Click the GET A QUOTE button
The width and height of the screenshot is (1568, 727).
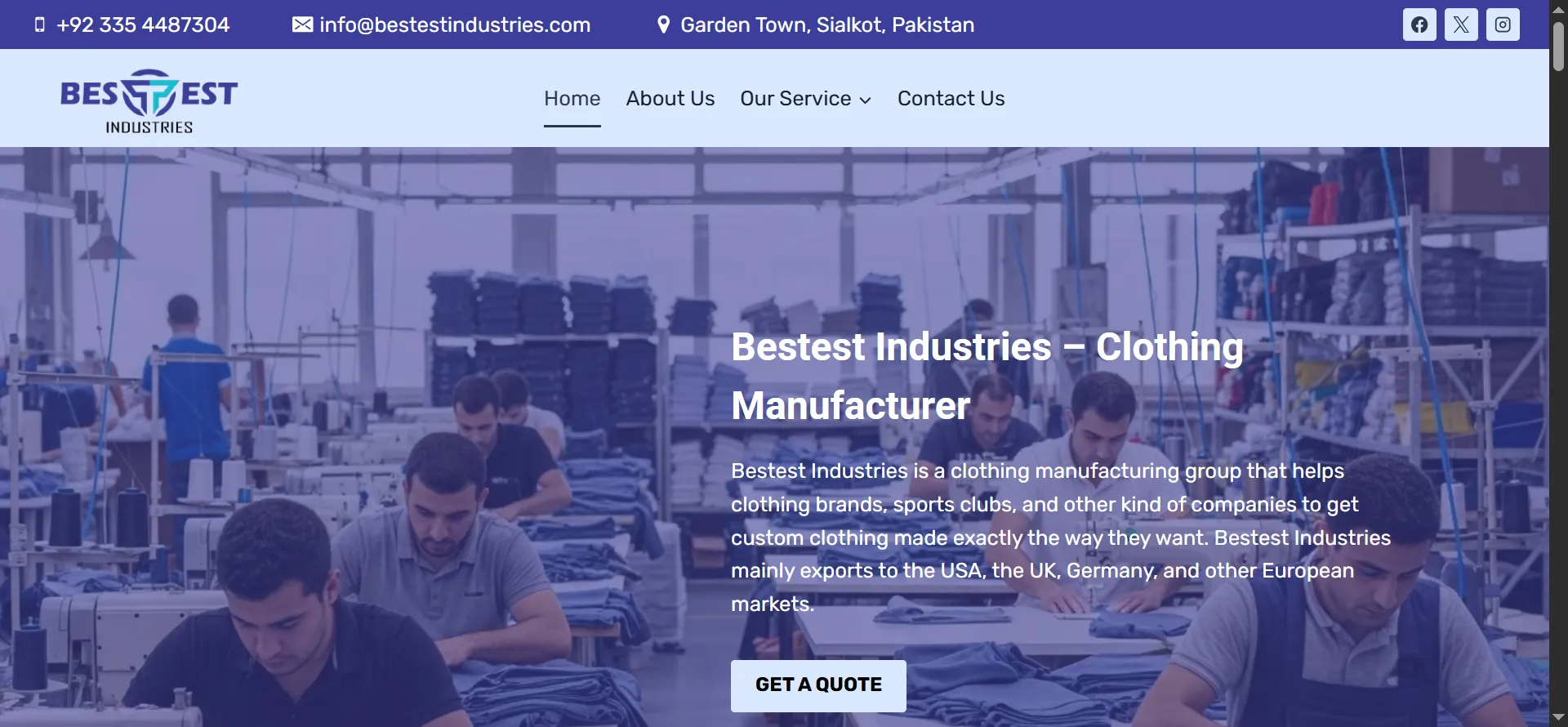tap(818, 685)
